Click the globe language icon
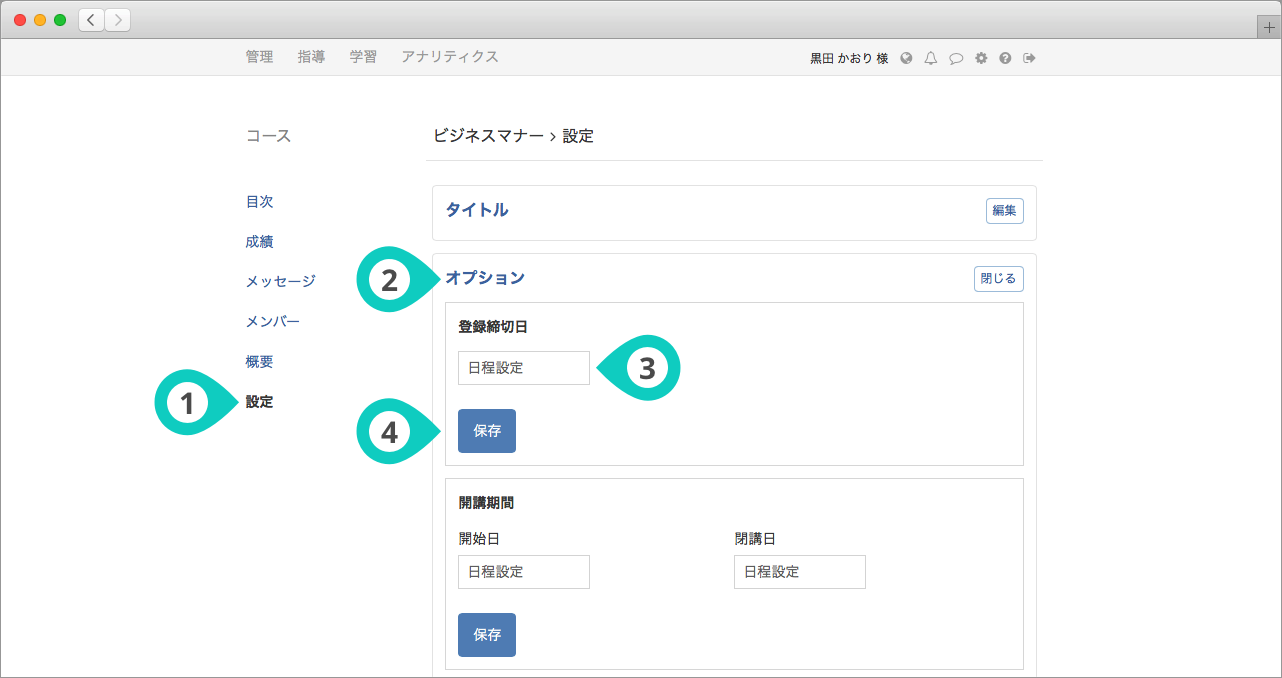Image resolution: width=1282 pixels, height=678 pixels. (906, 58)
